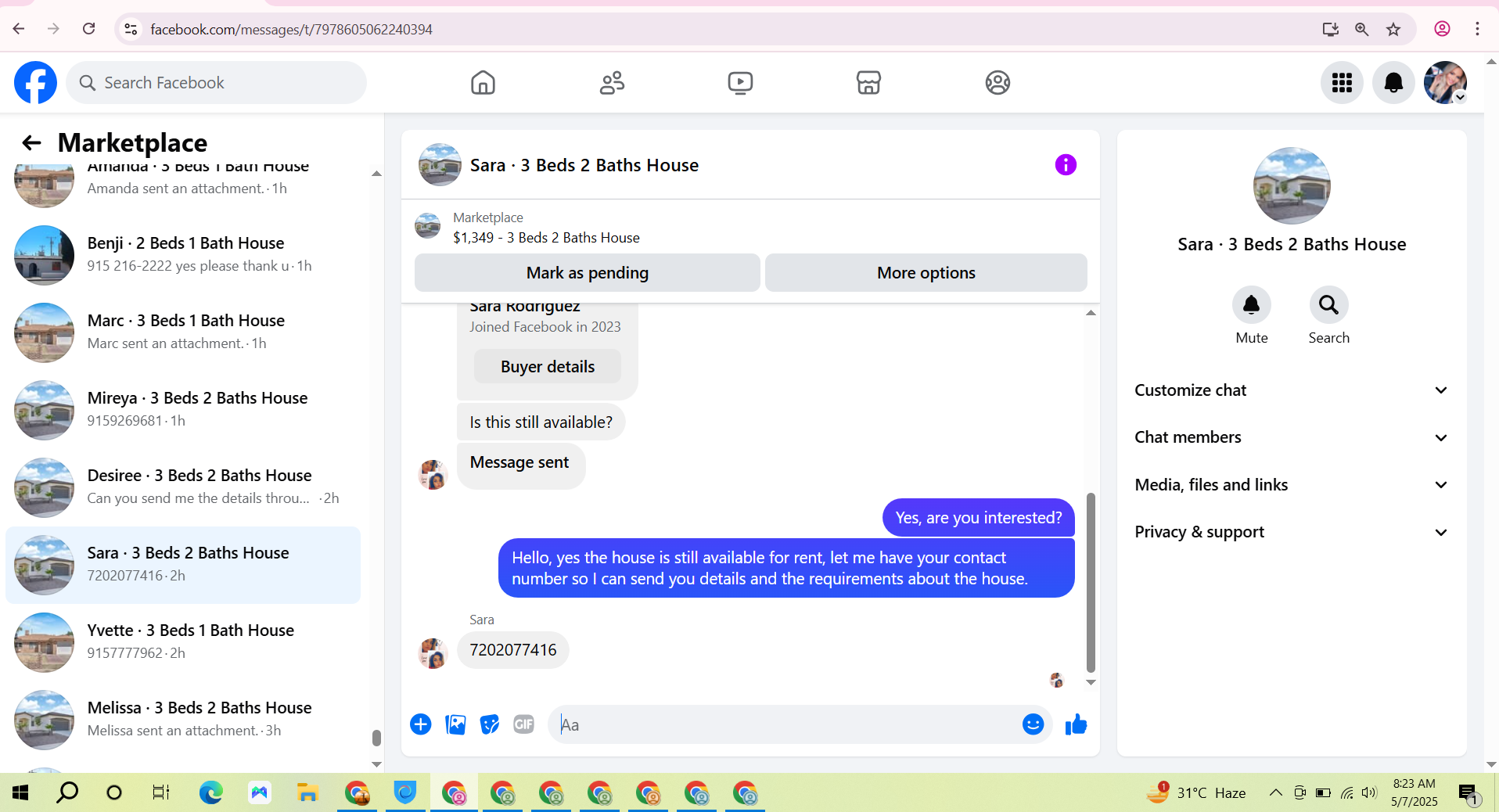Open Yvette 3 Beds 1 Bath House chat

coord(183,641)
